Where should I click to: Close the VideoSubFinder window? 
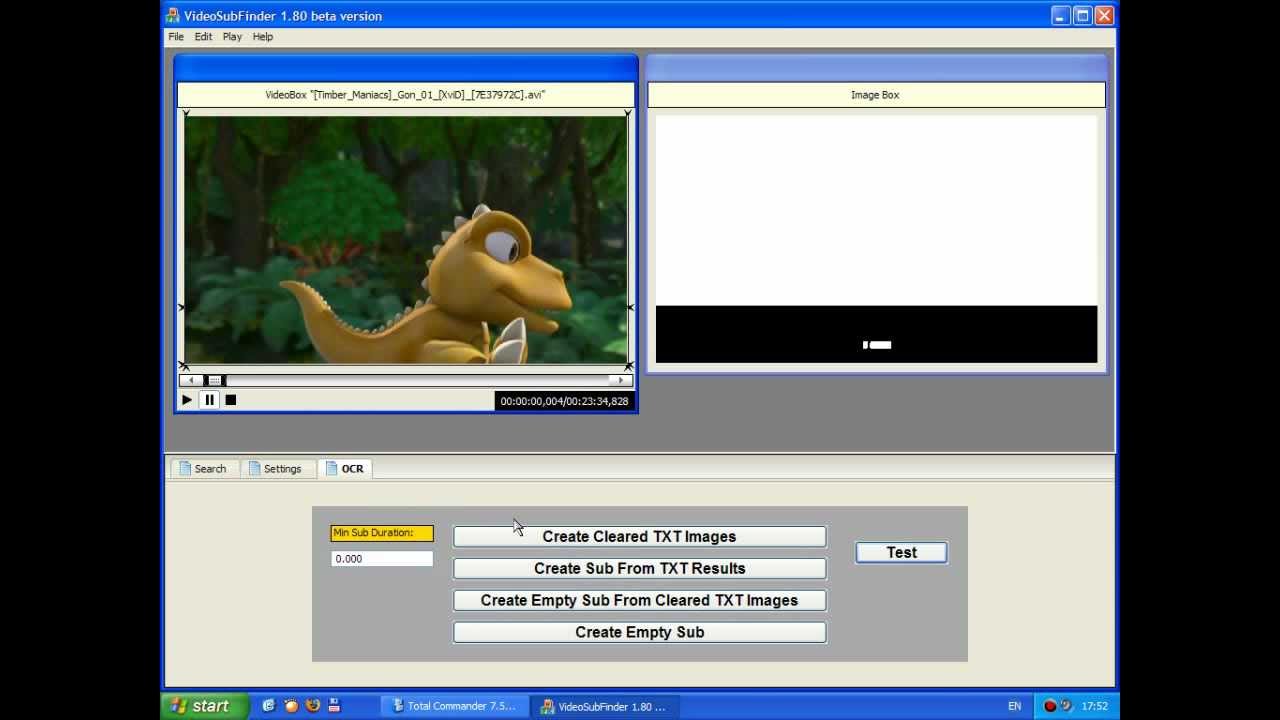1104,15
